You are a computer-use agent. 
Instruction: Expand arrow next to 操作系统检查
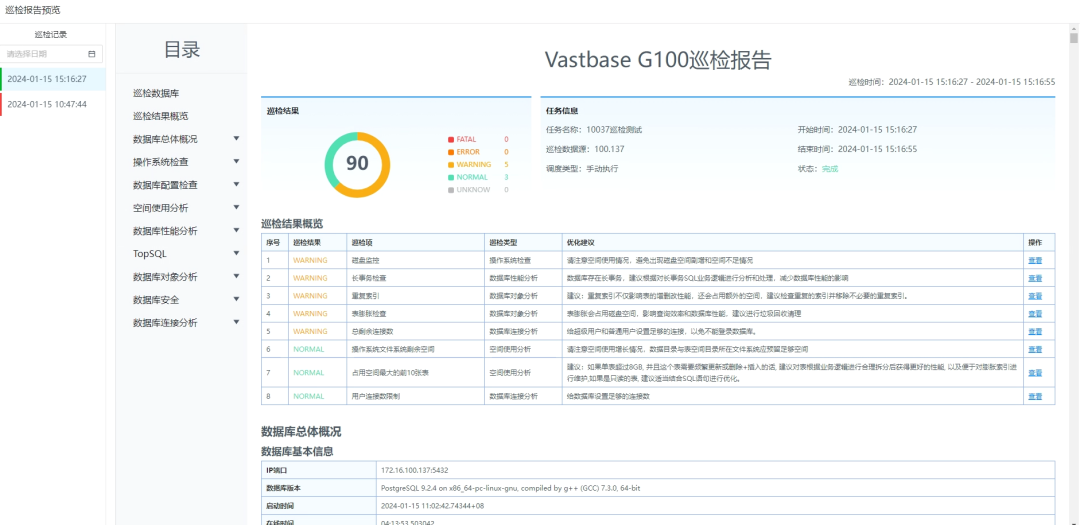236,161
